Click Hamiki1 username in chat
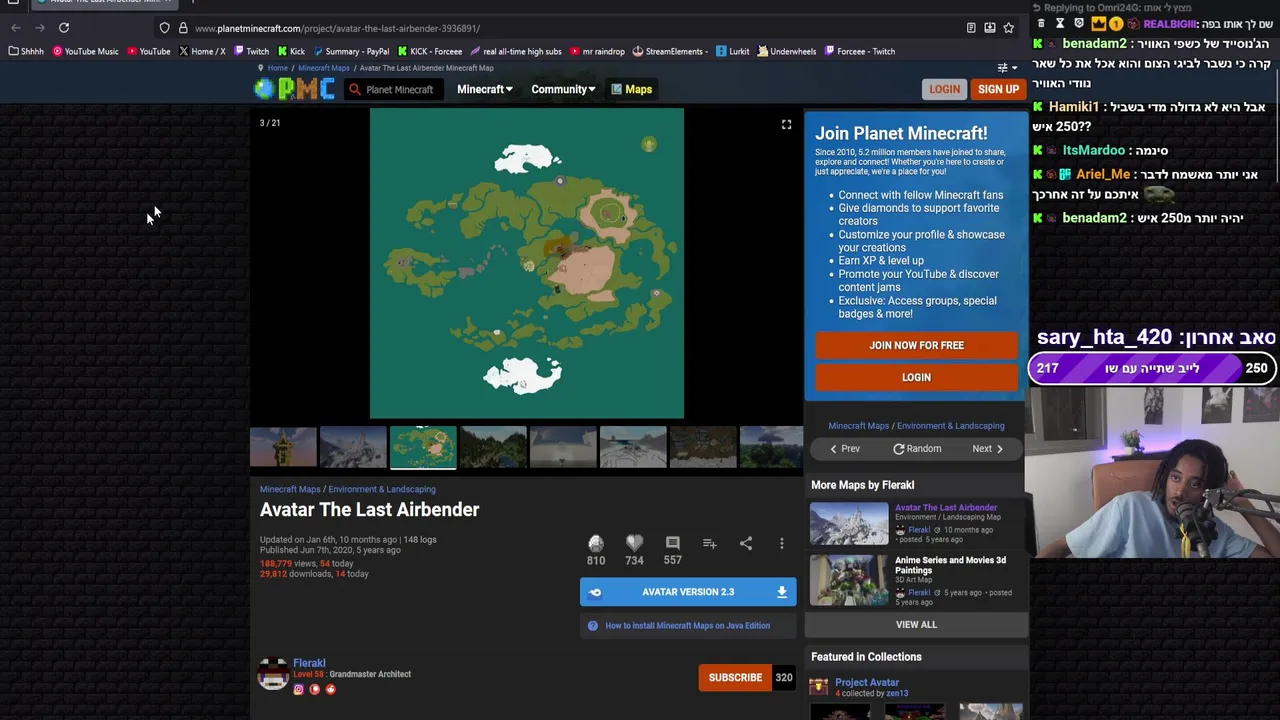1280x720 pixels. point(1072,107)
